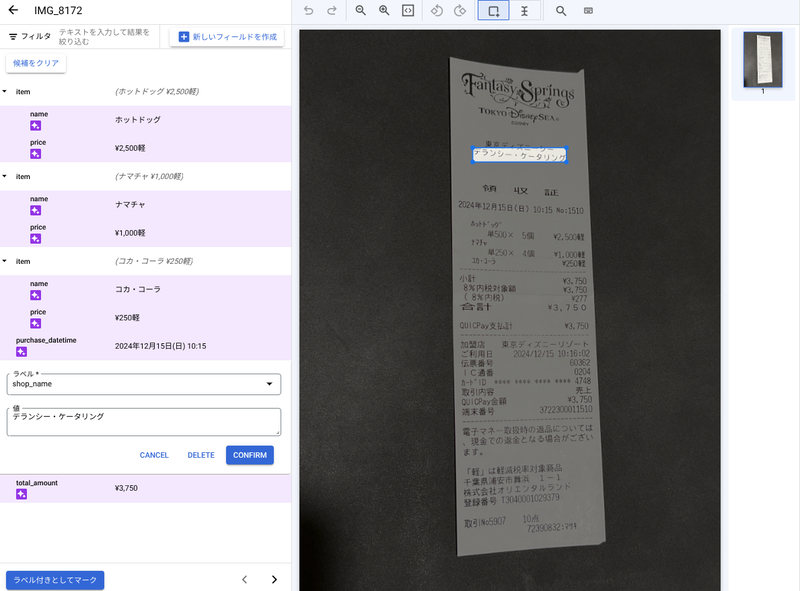Select the 2024年12月15日(日) 10:15 datetime value

coord(161,346)
